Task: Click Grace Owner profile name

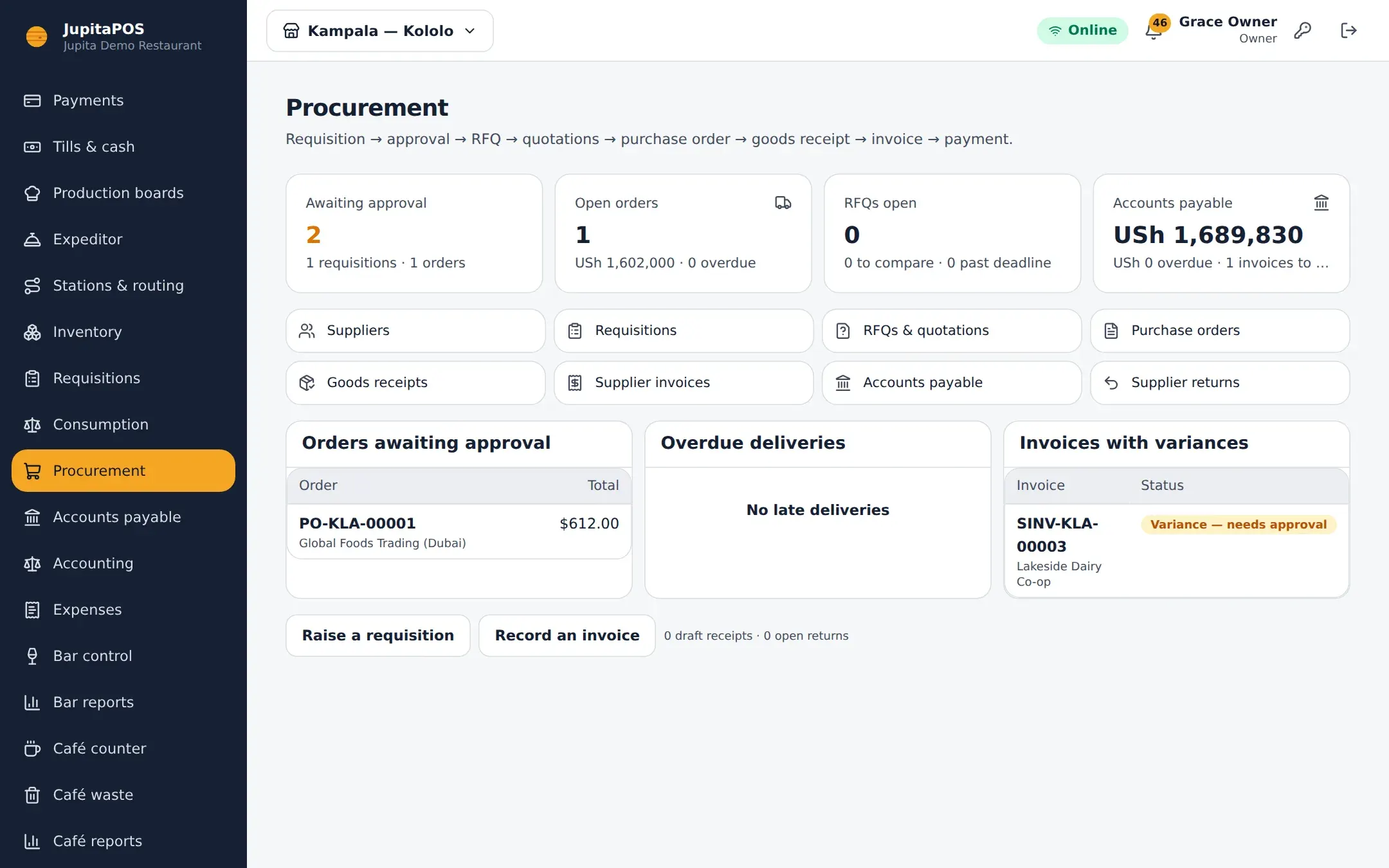Action: coord(1228,22)
